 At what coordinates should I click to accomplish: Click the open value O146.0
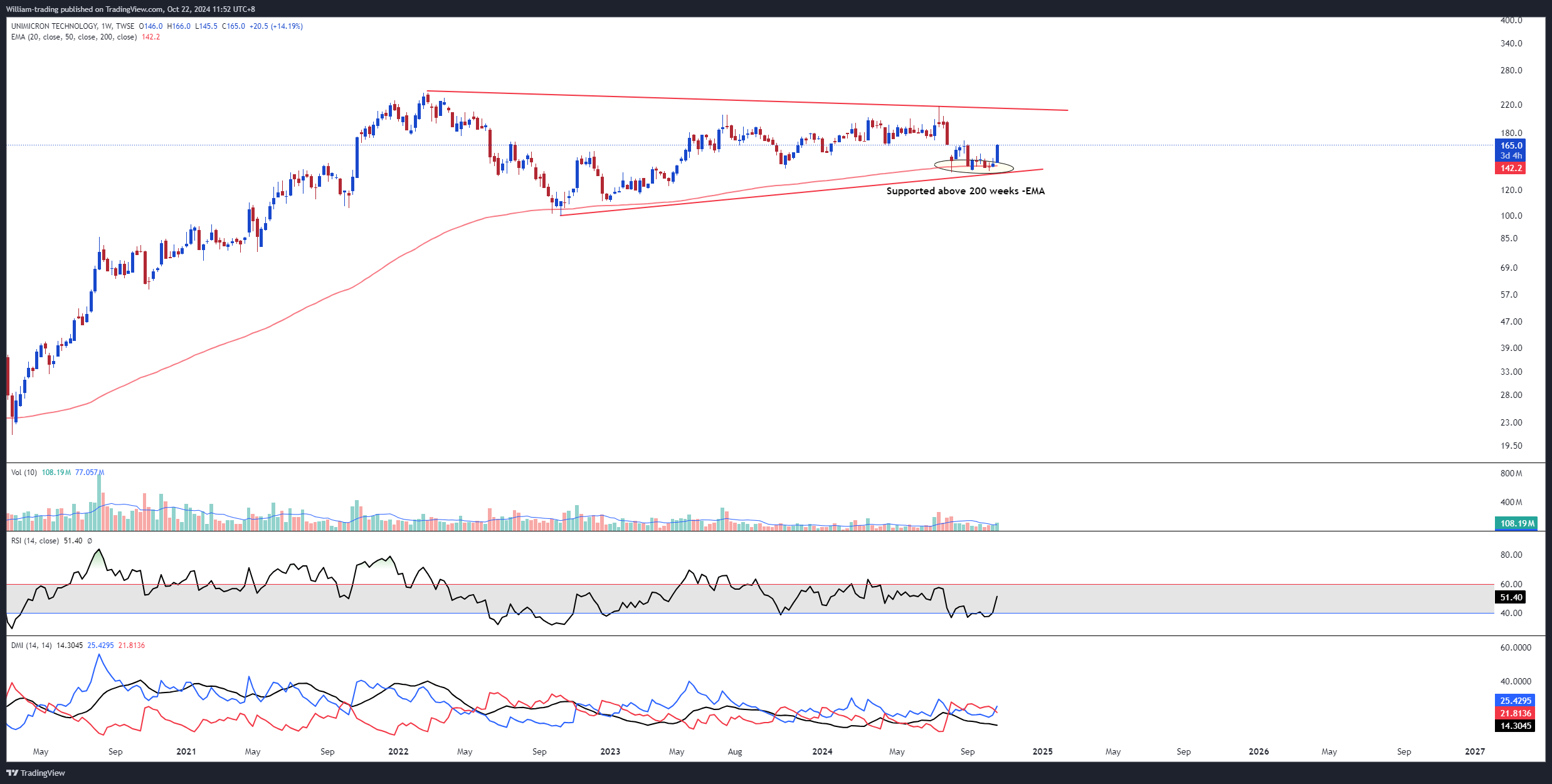(x=150, y=26)
